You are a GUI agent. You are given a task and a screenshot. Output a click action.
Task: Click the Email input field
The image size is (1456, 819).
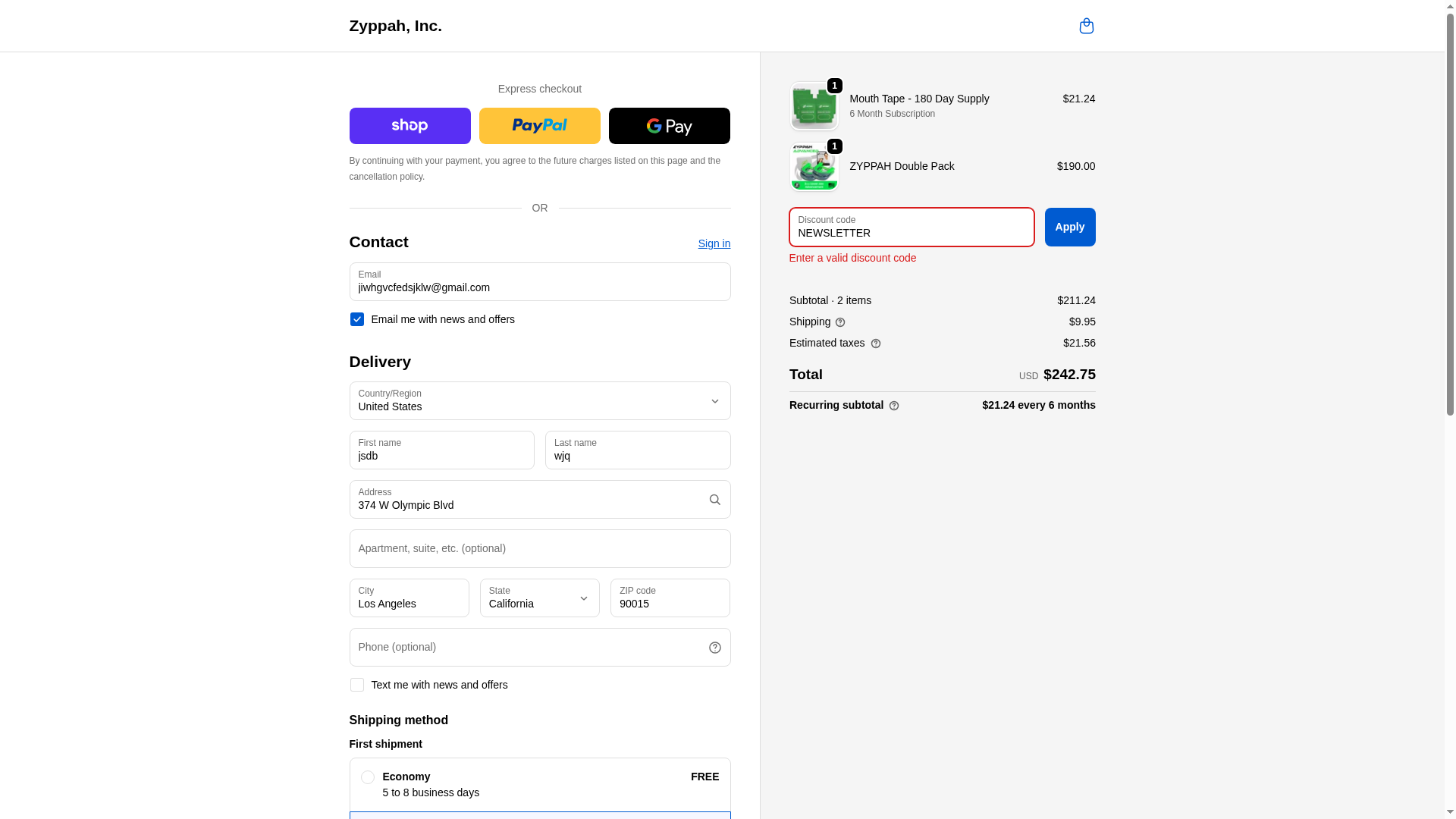click(539, 282)
